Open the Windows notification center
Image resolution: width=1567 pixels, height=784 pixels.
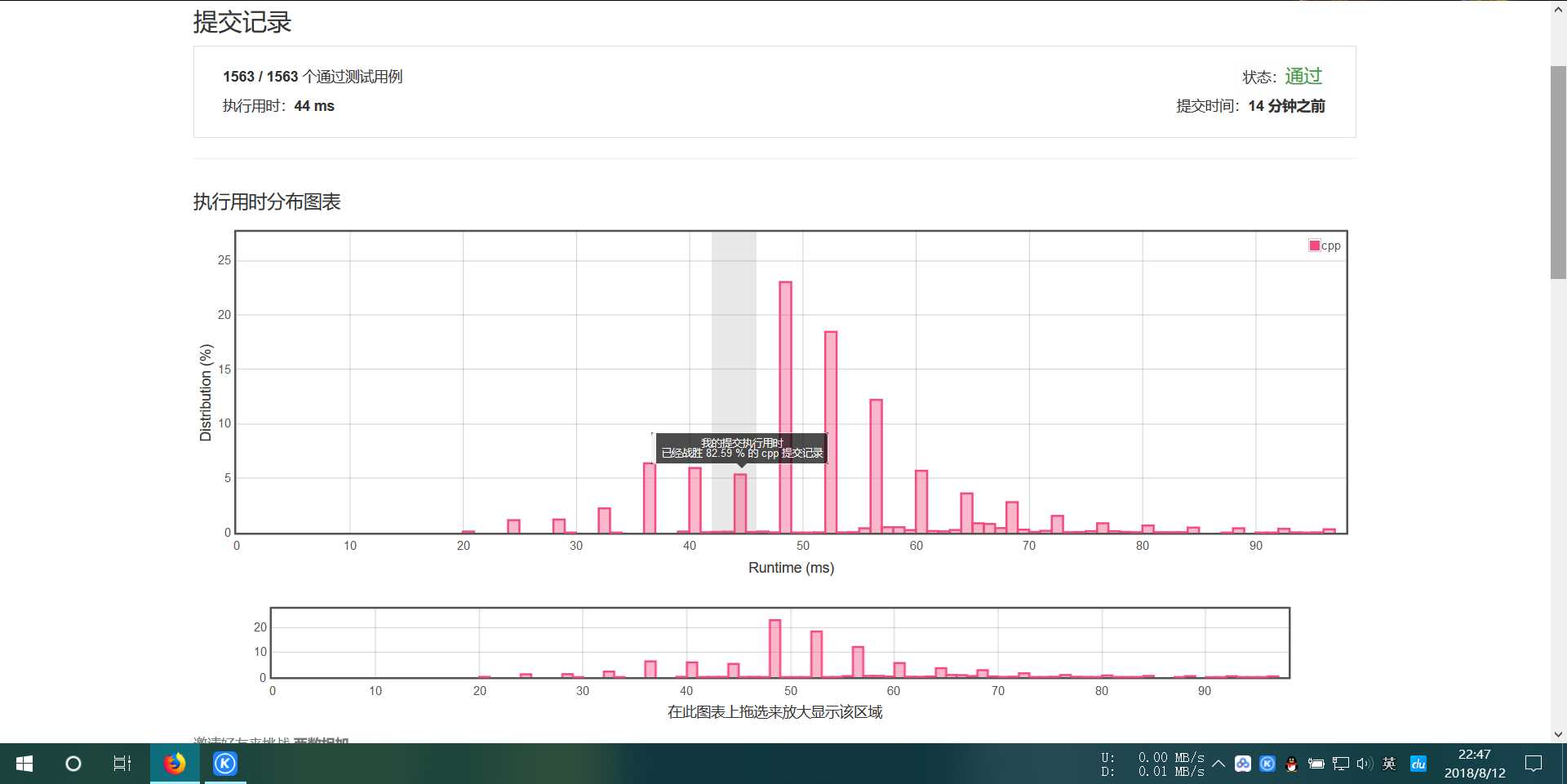1534,764
